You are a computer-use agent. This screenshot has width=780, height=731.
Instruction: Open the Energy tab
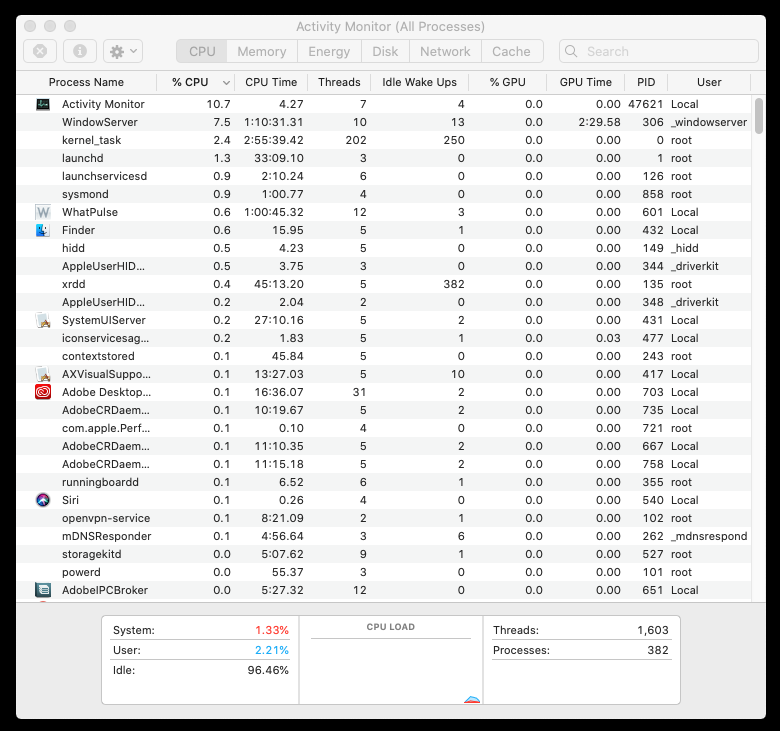click(329, 51)
